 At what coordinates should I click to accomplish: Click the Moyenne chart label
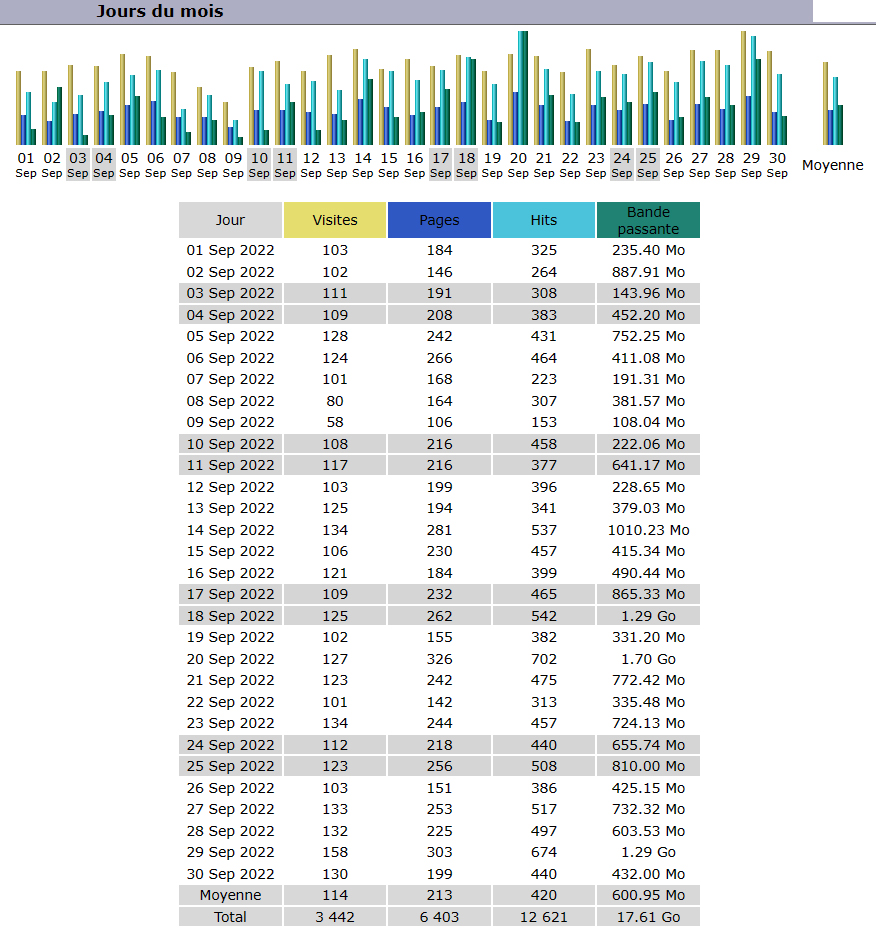[x=833, y=165]
